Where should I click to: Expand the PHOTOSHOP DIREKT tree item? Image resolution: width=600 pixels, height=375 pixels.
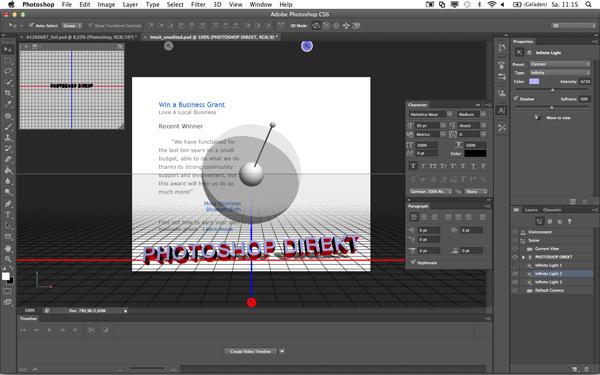point(523,257)
